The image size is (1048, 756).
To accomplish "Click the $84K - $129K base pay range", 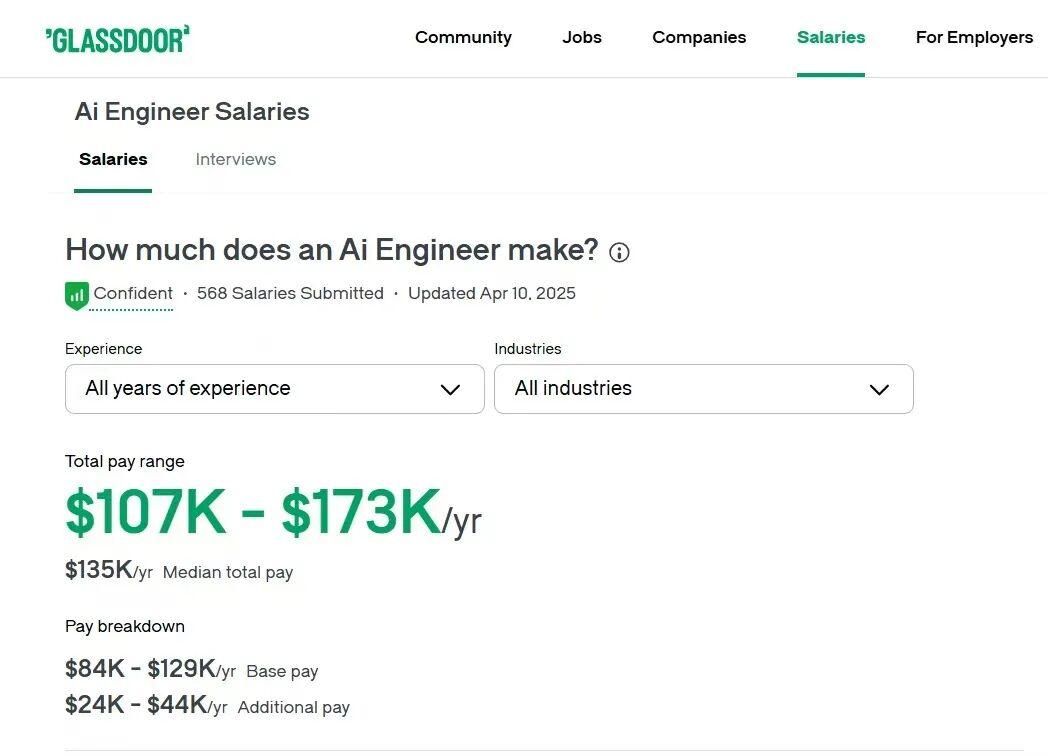I will 141,670.
